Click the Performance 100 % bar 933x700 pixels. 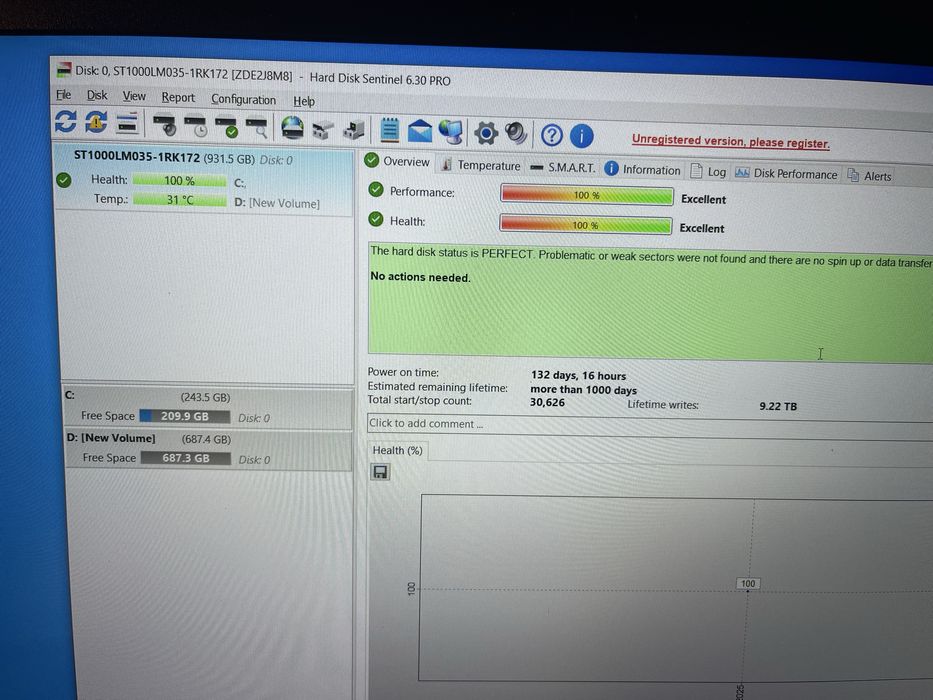click(587, 195)
